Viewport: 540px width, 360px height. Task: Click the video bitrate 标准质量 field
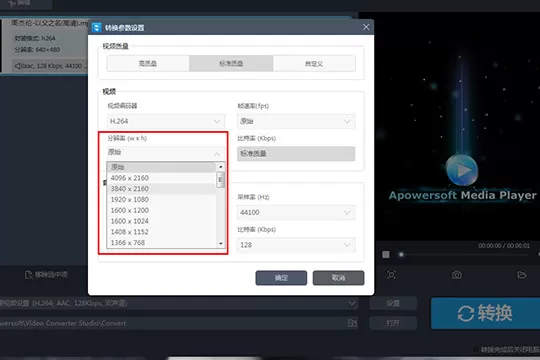[x=296, y=154]
